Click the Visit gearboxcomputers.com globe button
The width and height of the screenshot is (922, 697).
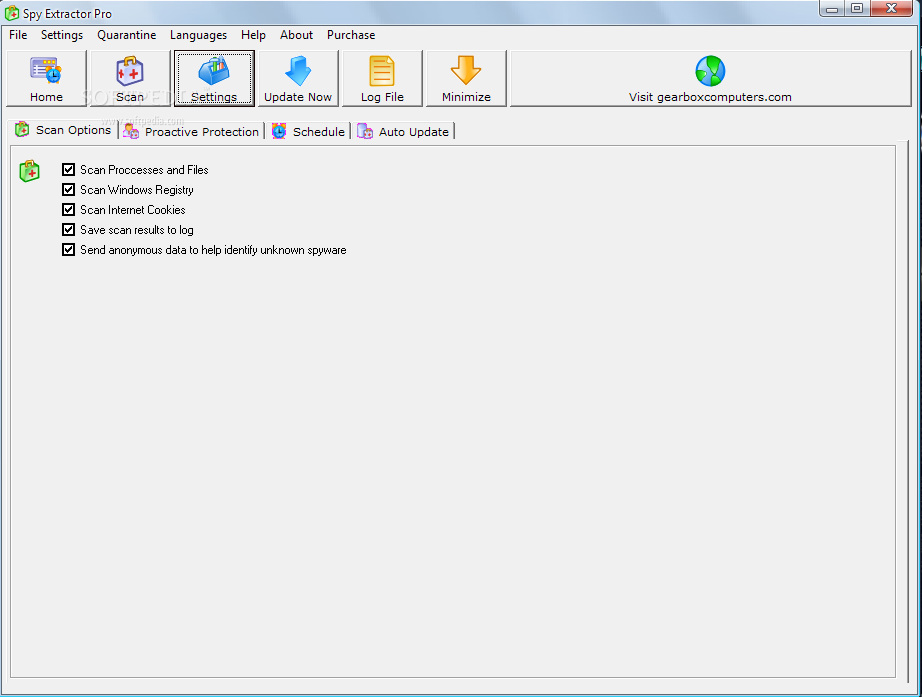tap(710, 78)
